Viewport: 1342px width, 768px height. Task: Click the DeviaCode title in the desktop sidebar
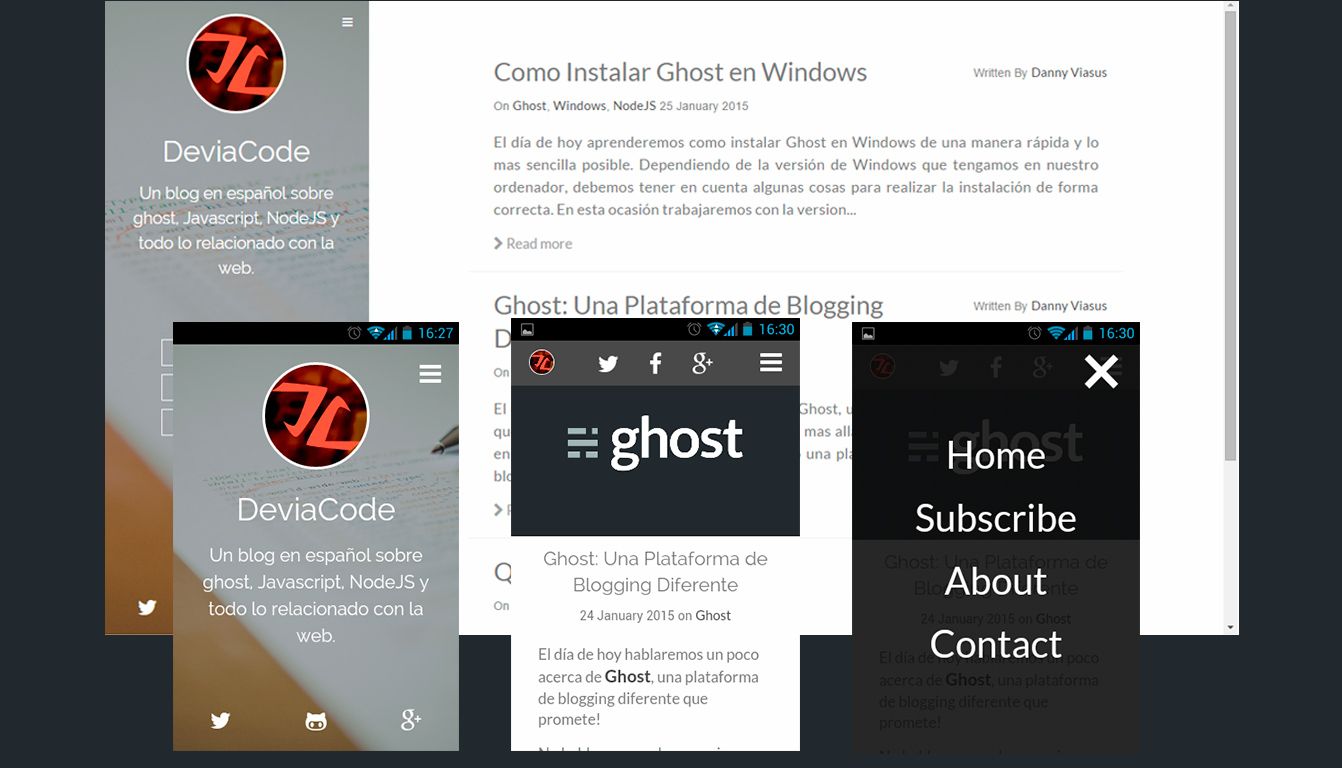236,152
